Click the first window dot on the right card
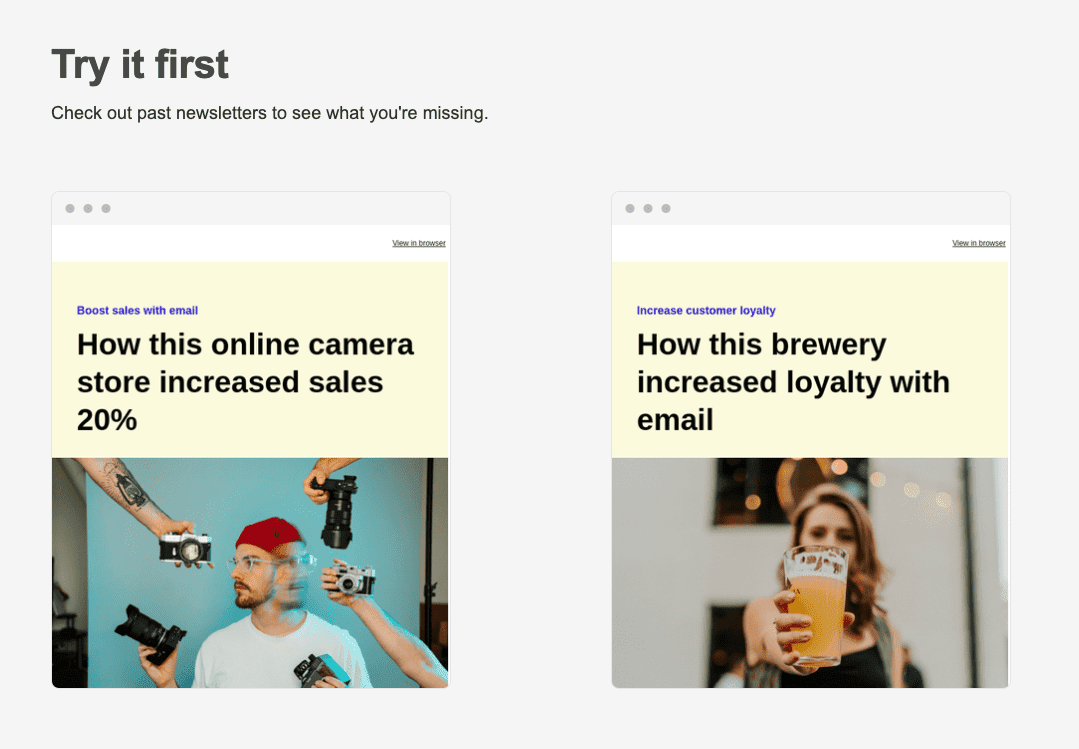The height and width of the screenshot is (749, 1079). [629, 209]
